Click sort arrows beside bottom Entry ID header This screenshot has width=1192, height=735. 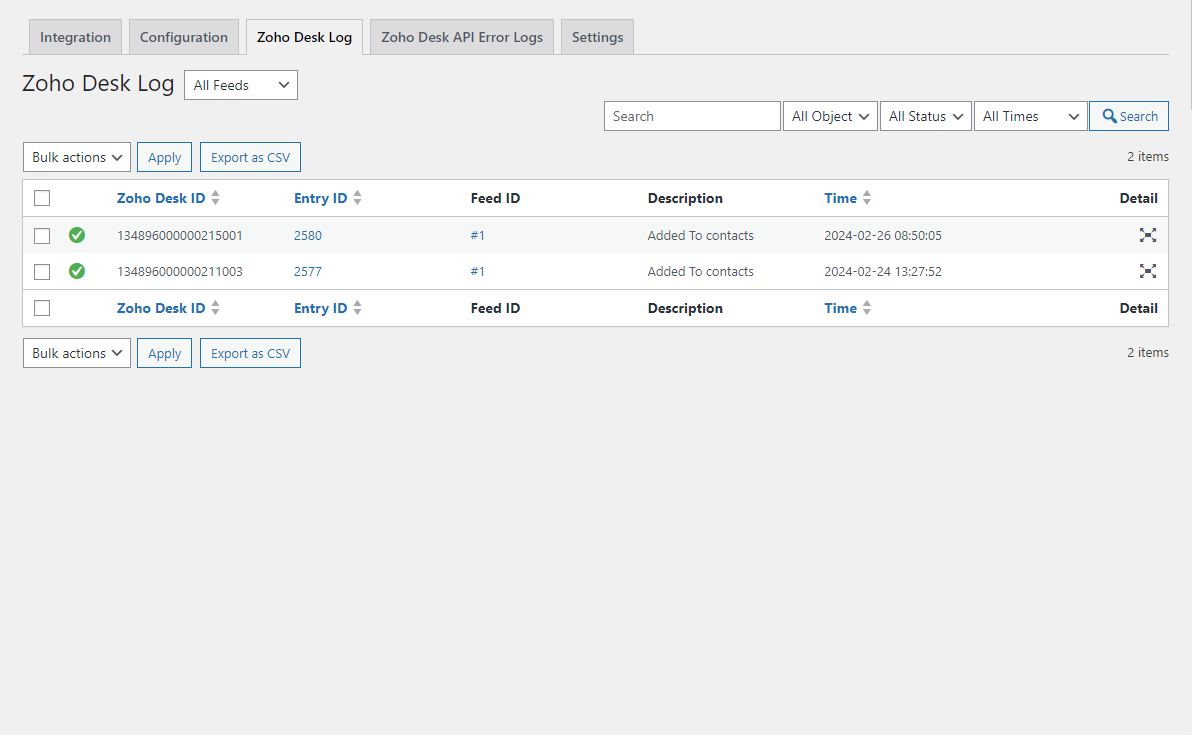click(357, 308)
